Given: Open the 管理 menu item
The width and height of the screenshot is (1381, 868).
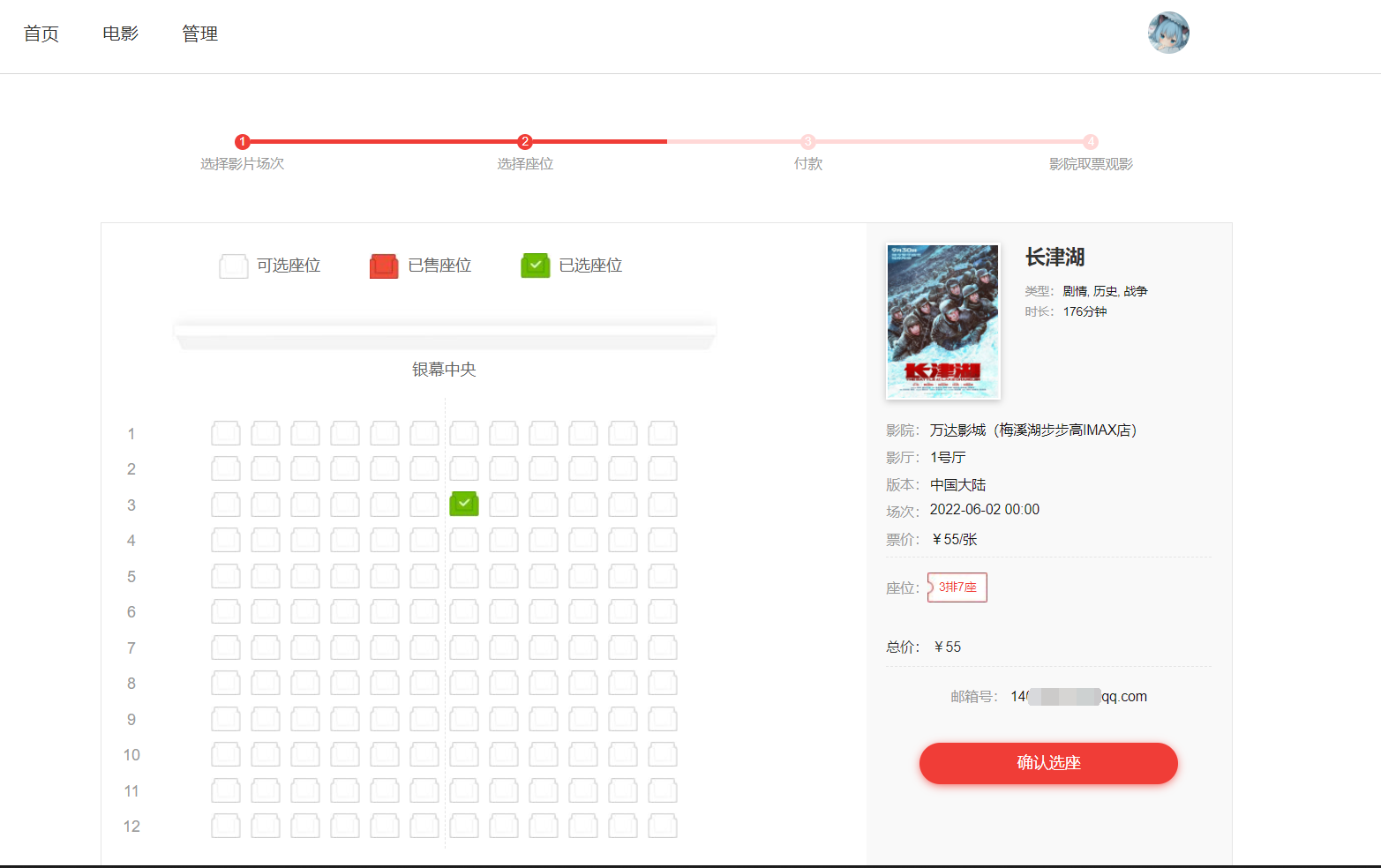Looking at the screenshot, I should 199,33.
